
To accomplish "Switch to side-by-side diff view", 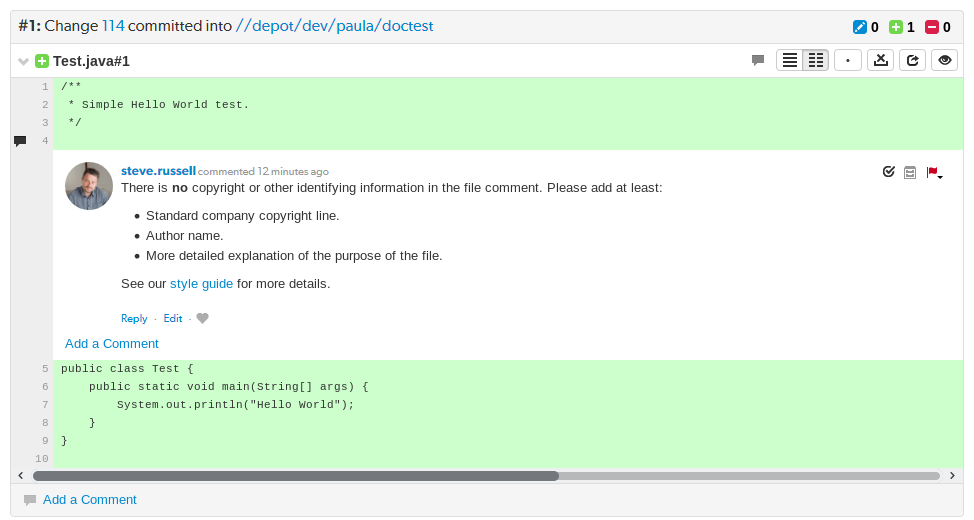I will (x=816, y=61).
